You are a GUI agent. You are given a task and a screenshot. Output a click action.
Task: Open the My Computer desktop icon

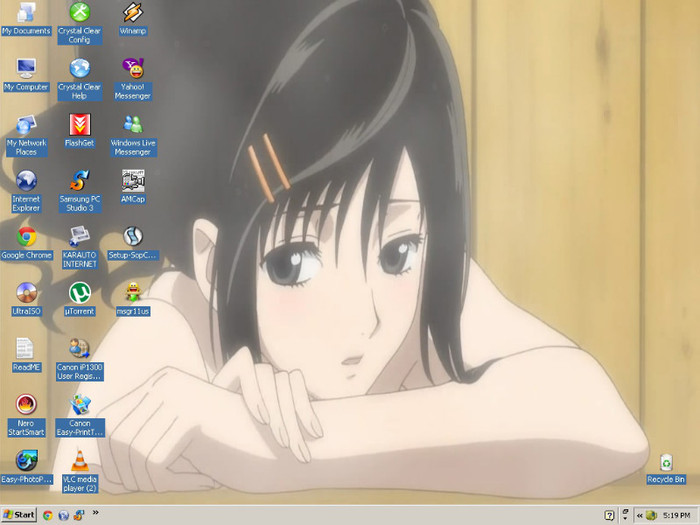(26, 75)
